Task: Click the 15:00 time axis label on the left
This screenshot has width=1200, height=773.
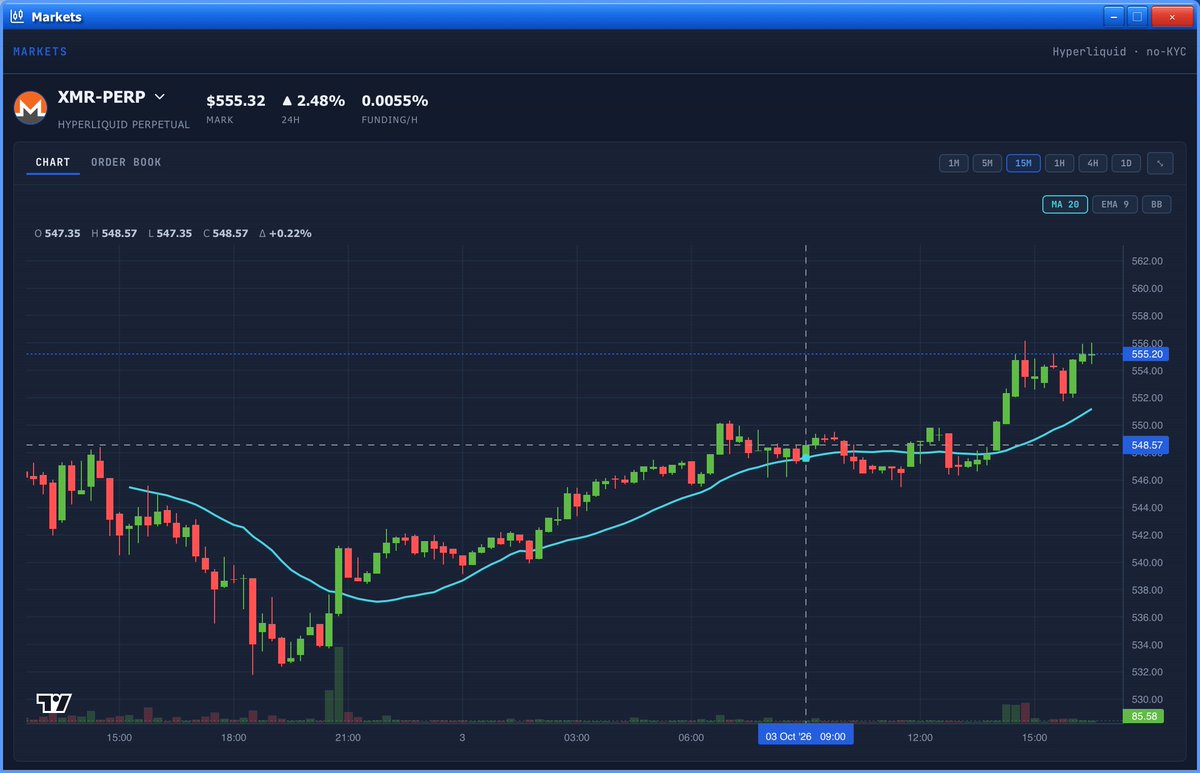Action: click(119, 737)
